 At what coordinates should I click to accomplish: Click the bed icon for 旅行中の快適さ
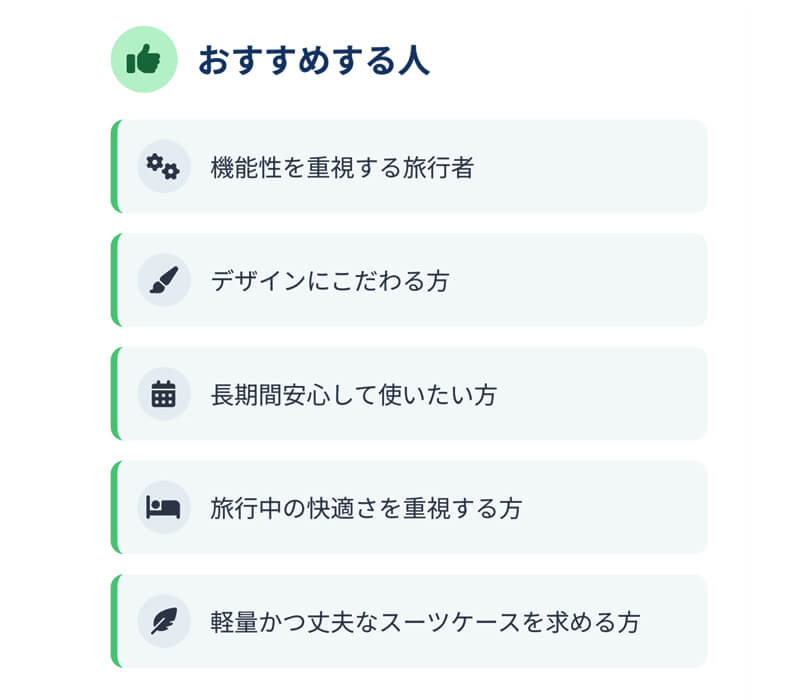[x=163, y=507]
